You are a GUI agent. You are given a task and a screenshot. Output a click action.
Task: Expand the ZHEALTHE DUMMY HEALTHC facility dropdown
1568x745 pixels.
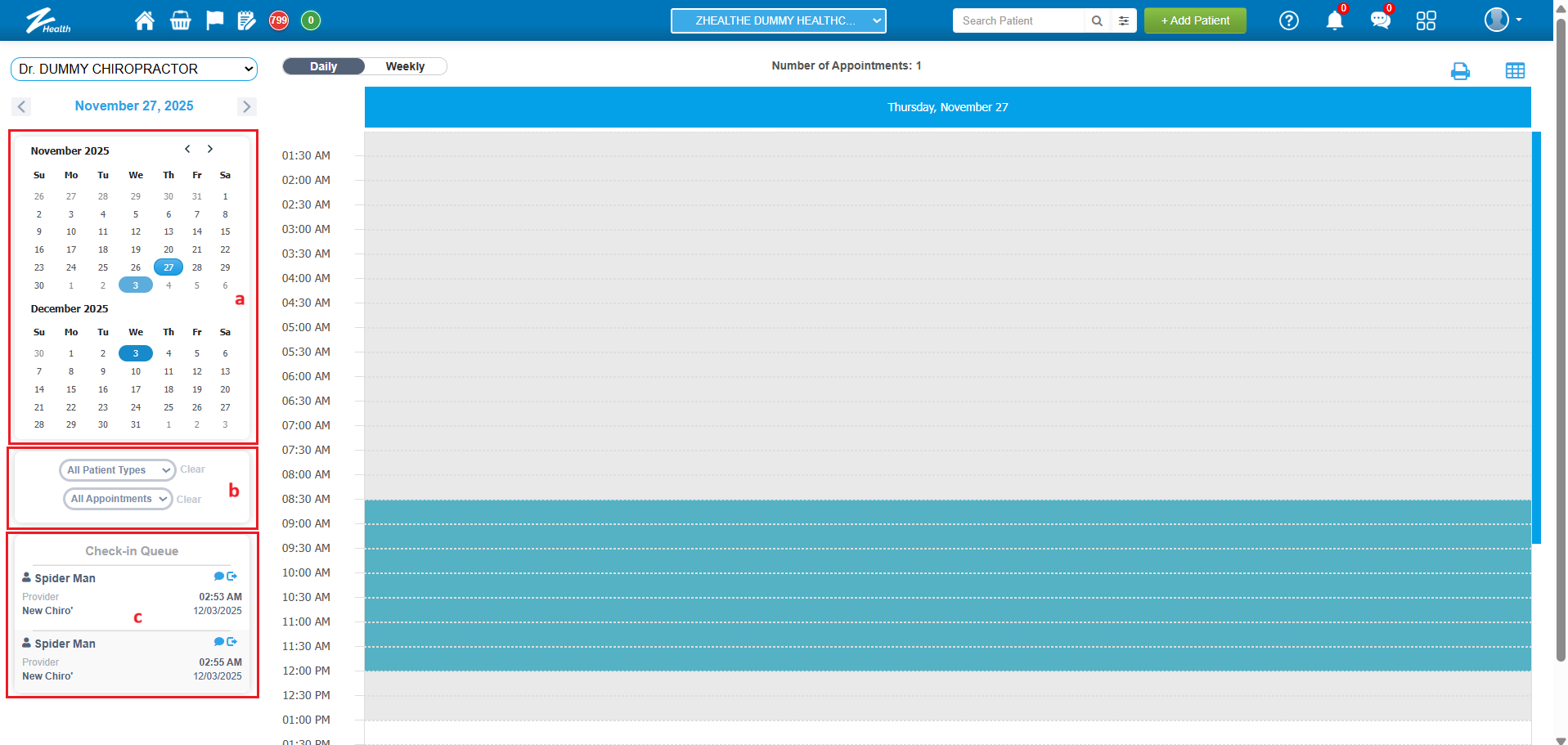click(778, 20)
